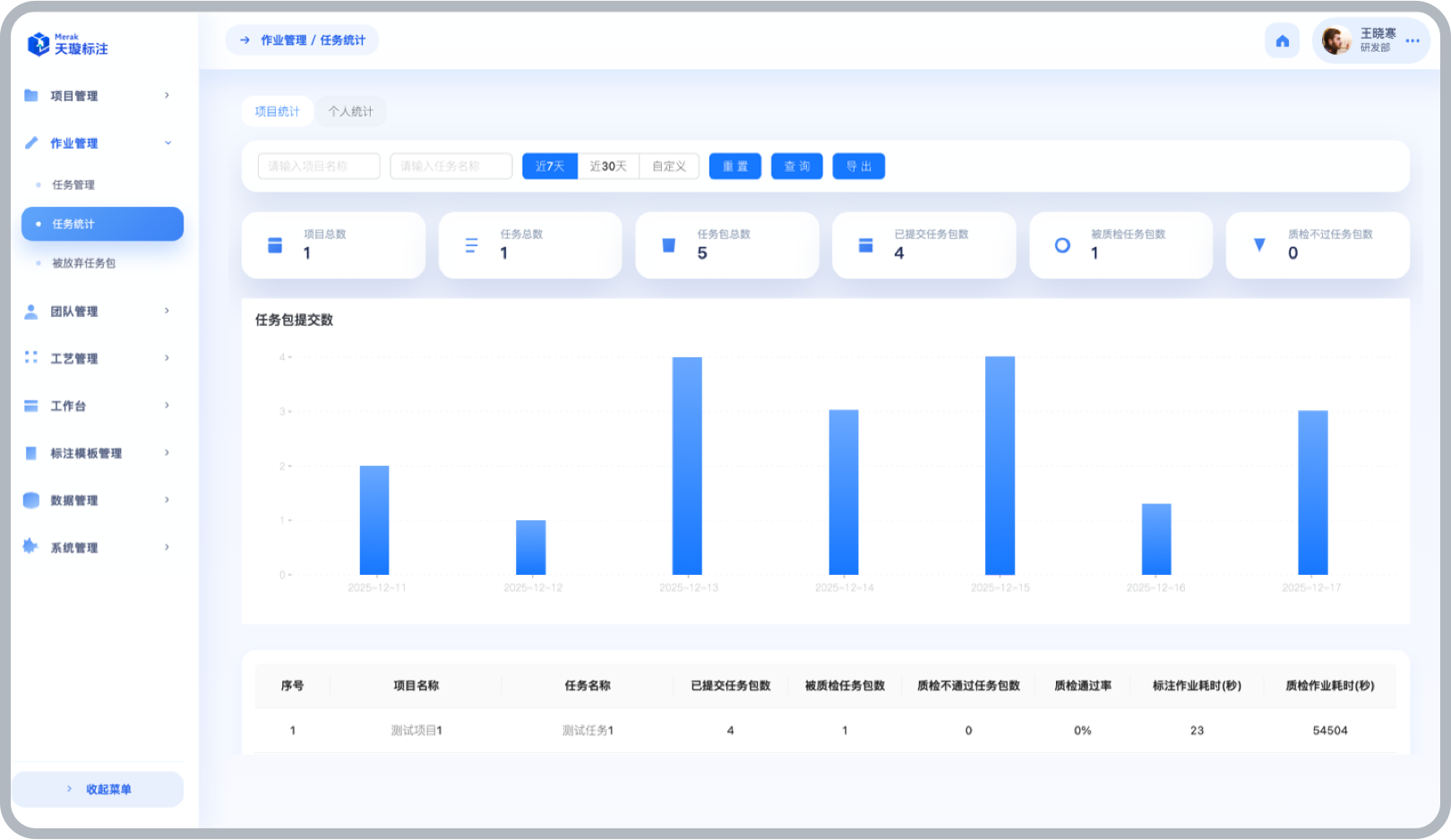Click the 请输入项目名称 input field
Viewport: 1451px width, 840px height.
tap(318, 167)
